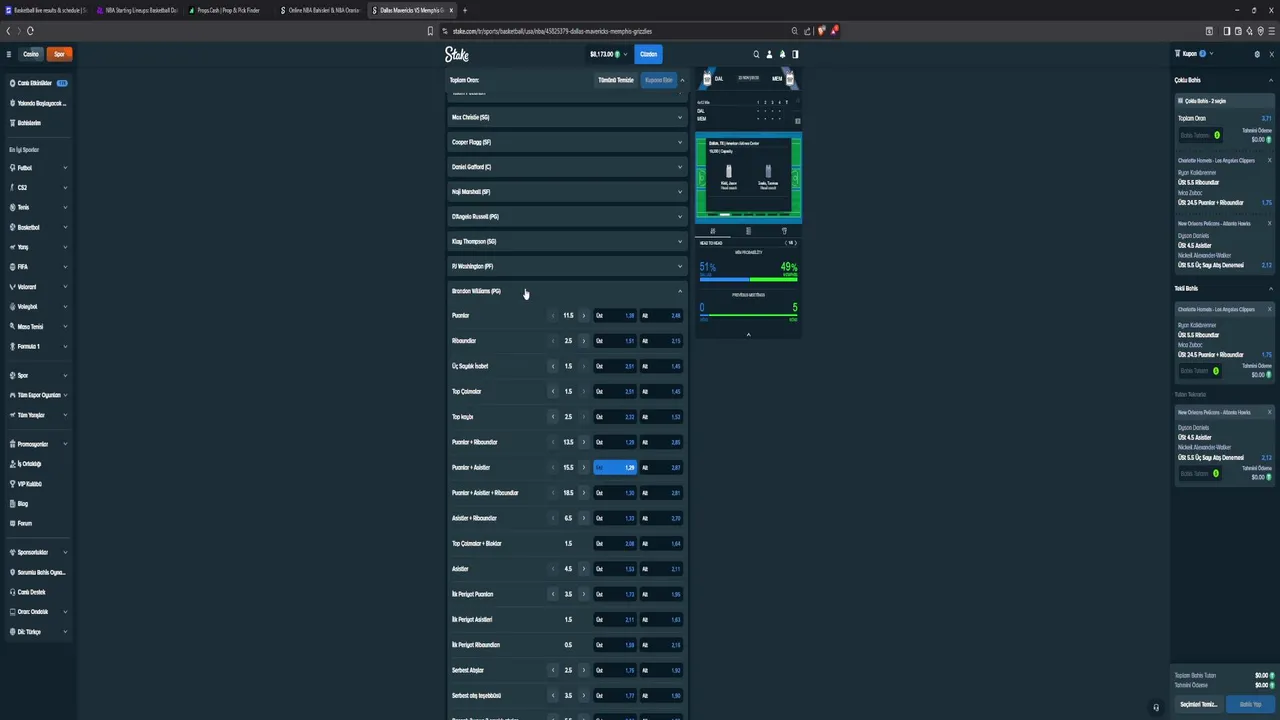This screenshot has width=1280, height=720.
Task: Remove New Orleans Pelicans bet from Tekli Bahis
Action: [1270, 412]
